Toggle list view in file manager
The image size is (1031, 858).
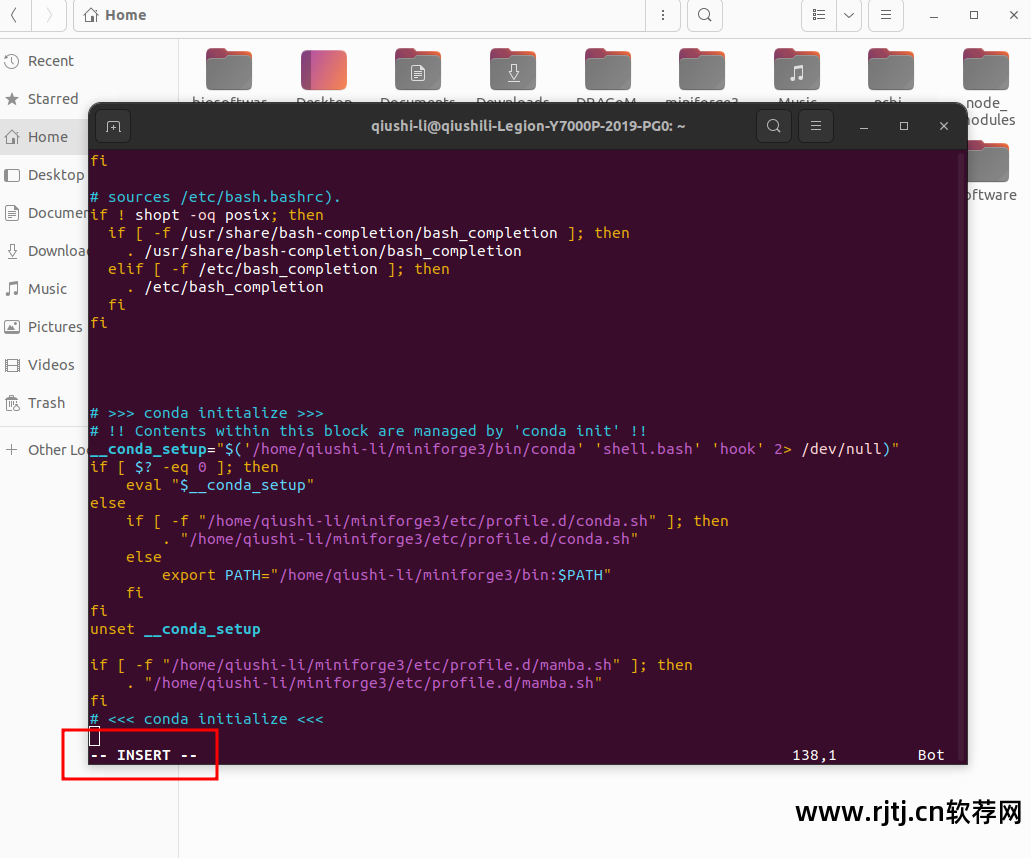[x=819, y=15]
